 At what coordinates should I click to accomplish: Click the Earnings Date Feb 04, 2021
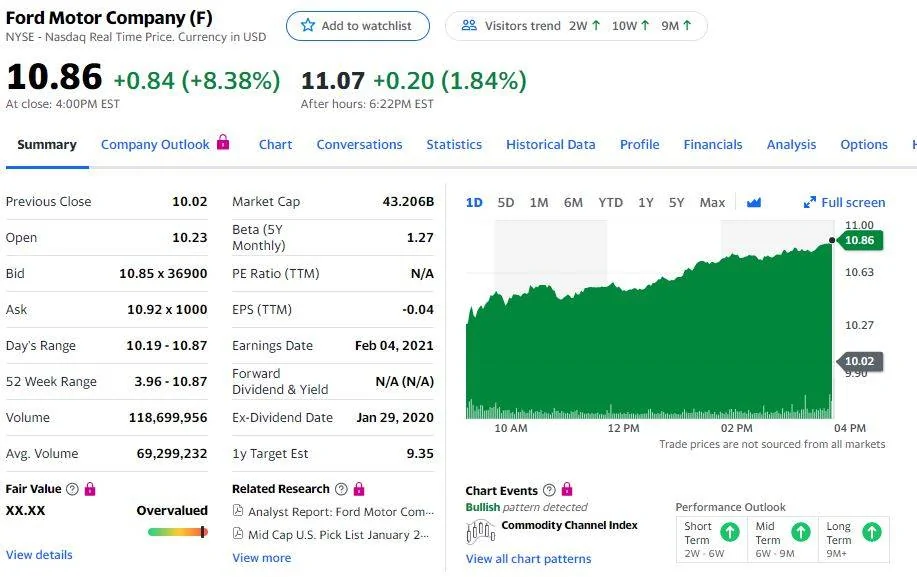394,345
